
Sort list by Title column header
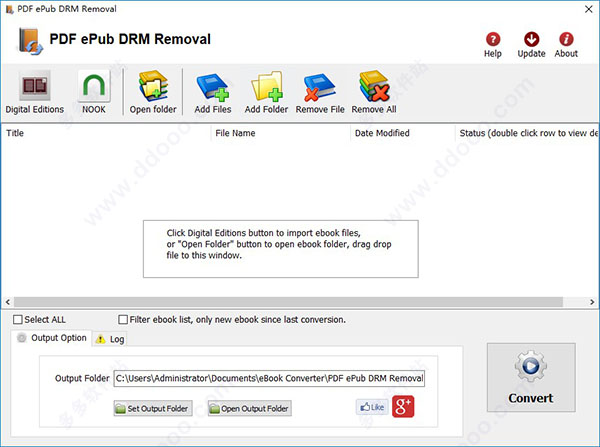tap(106, 133)
